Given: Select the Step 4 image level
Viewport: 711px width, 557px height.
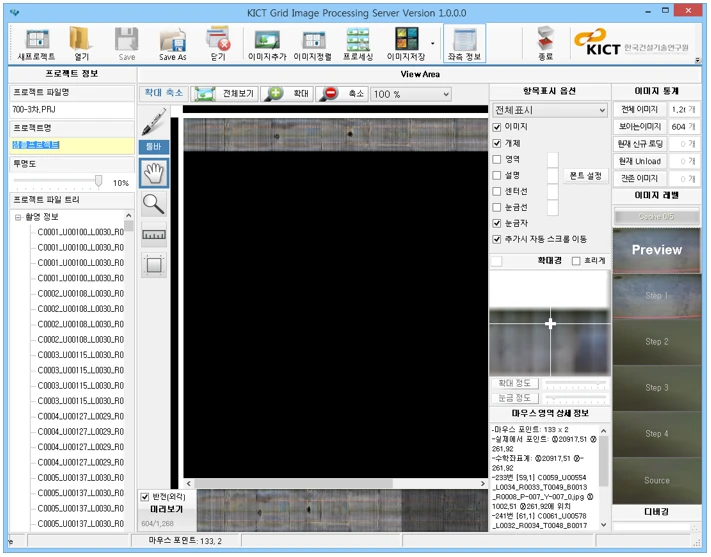Looking at the screenshot, I should 657,434.
